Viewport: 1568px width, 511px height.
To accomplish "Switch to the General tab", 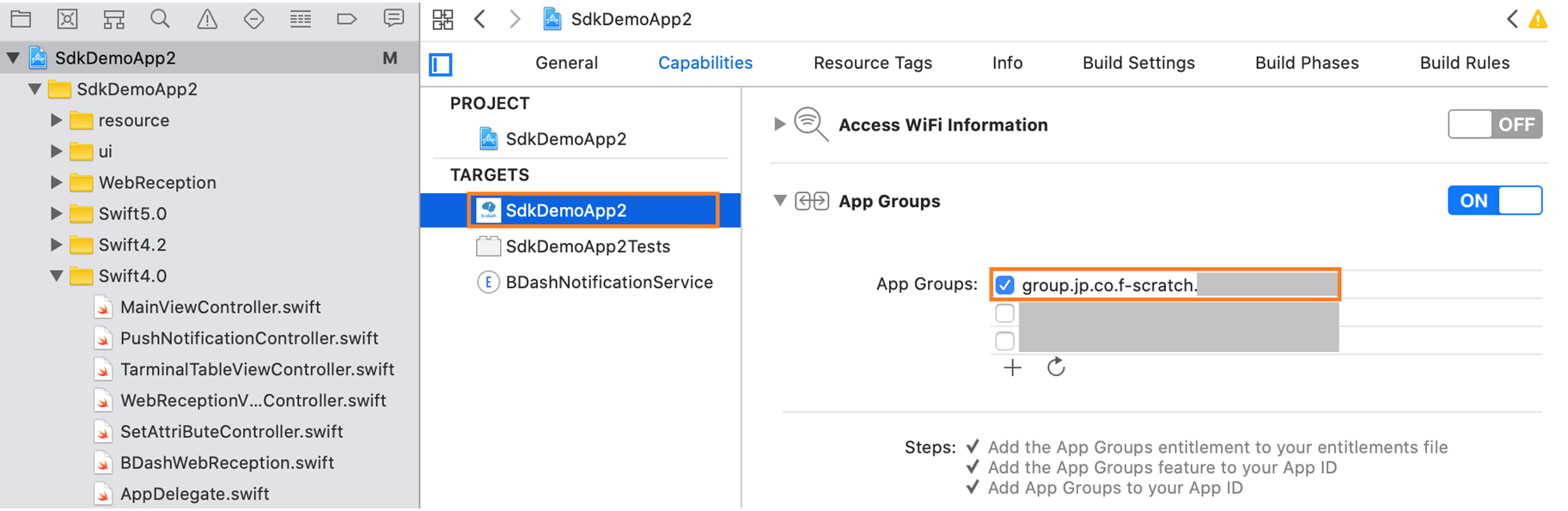I will tap(566, 63).
